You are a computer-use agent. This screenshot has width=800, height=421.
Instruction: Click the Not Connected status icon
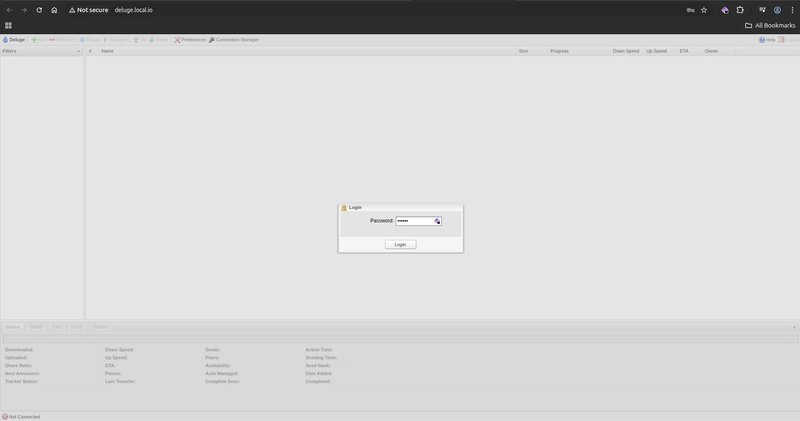pos(5,416)
